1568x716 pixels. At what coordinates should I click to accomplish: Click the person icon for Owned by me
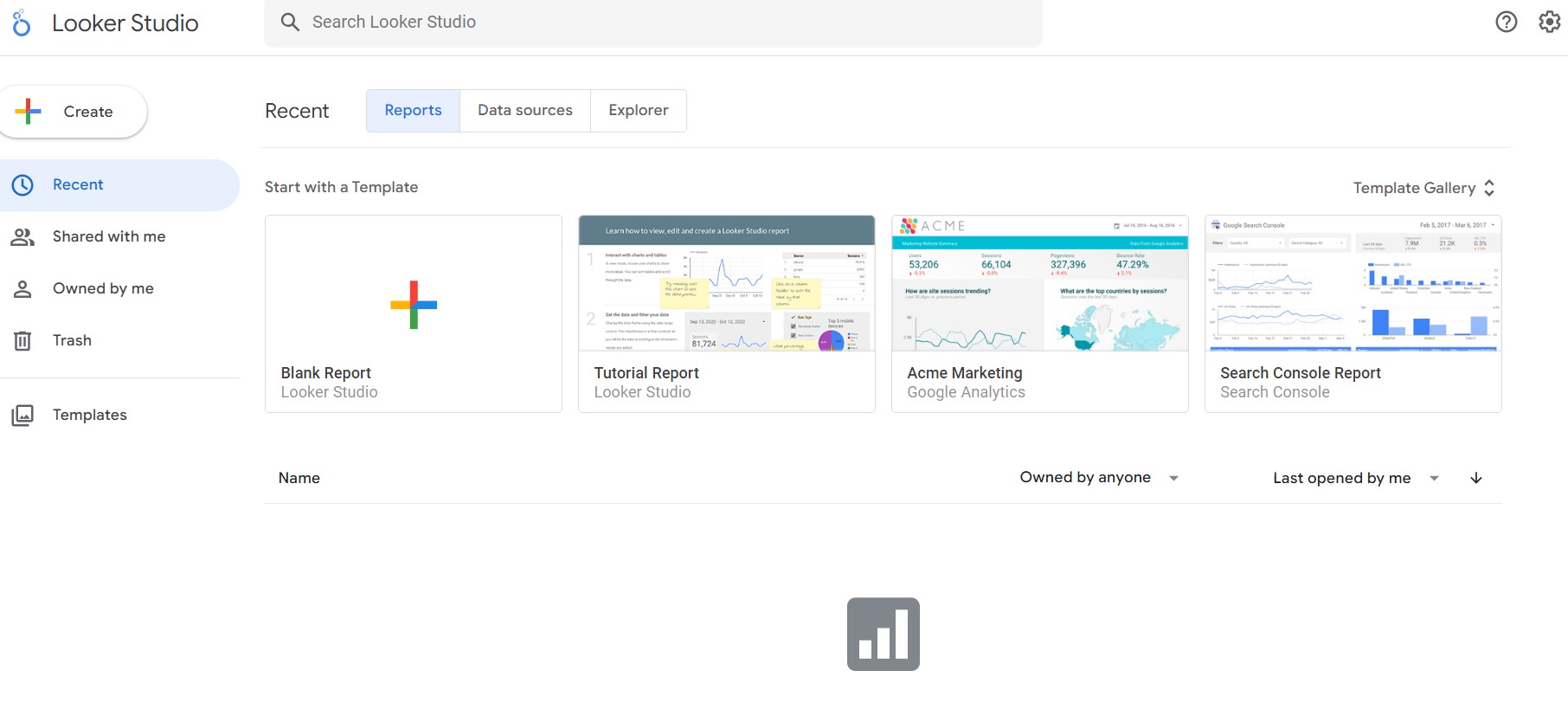[22, 288]
